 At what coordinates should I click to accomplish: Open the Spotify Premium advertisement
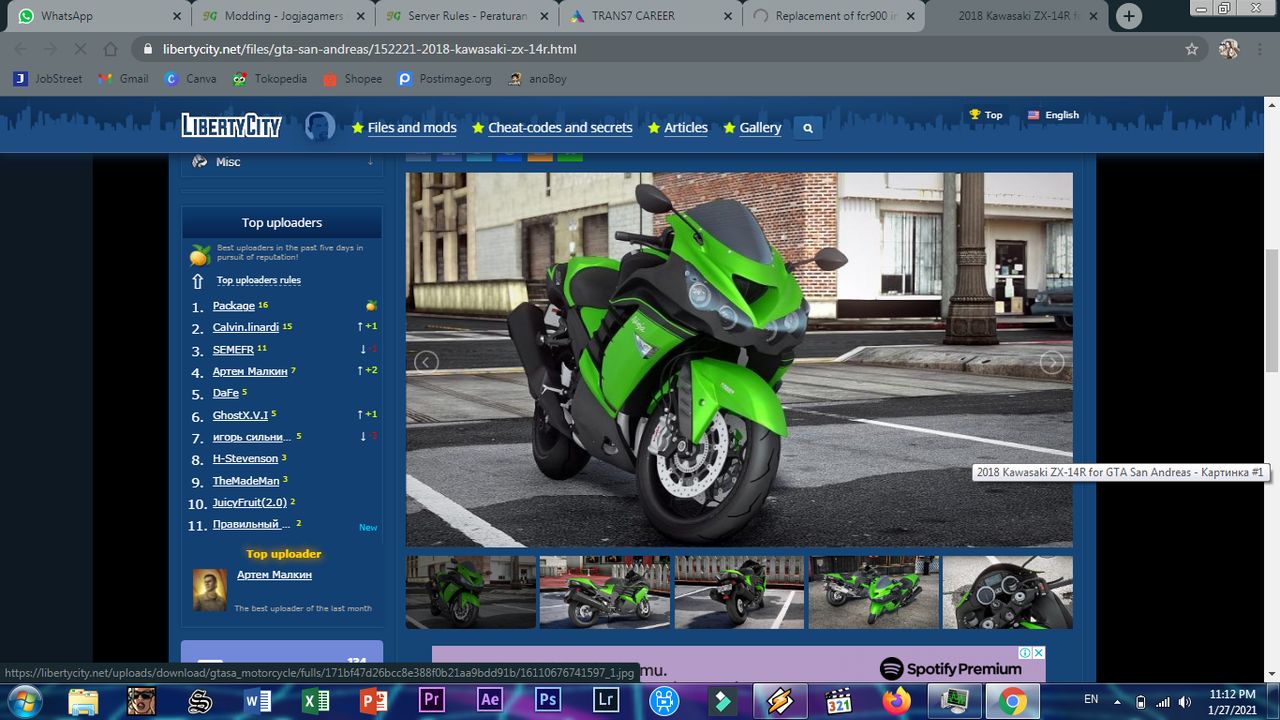click(x=739, y=664)
